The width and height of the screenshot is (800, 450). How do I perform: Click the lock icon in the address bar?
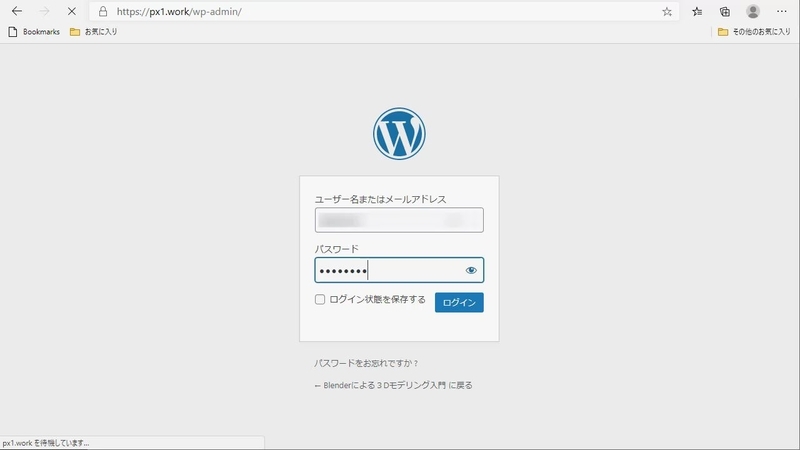[103, 11]
